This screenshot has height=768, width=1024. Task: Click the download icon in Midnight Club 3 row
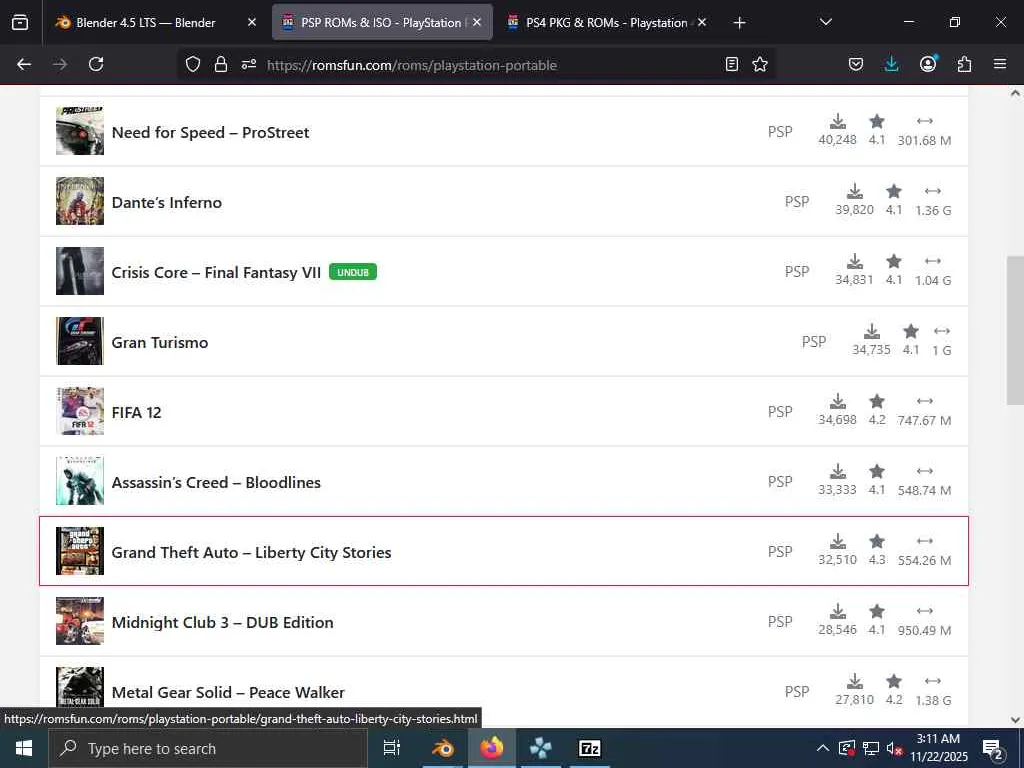coord(838,611)
